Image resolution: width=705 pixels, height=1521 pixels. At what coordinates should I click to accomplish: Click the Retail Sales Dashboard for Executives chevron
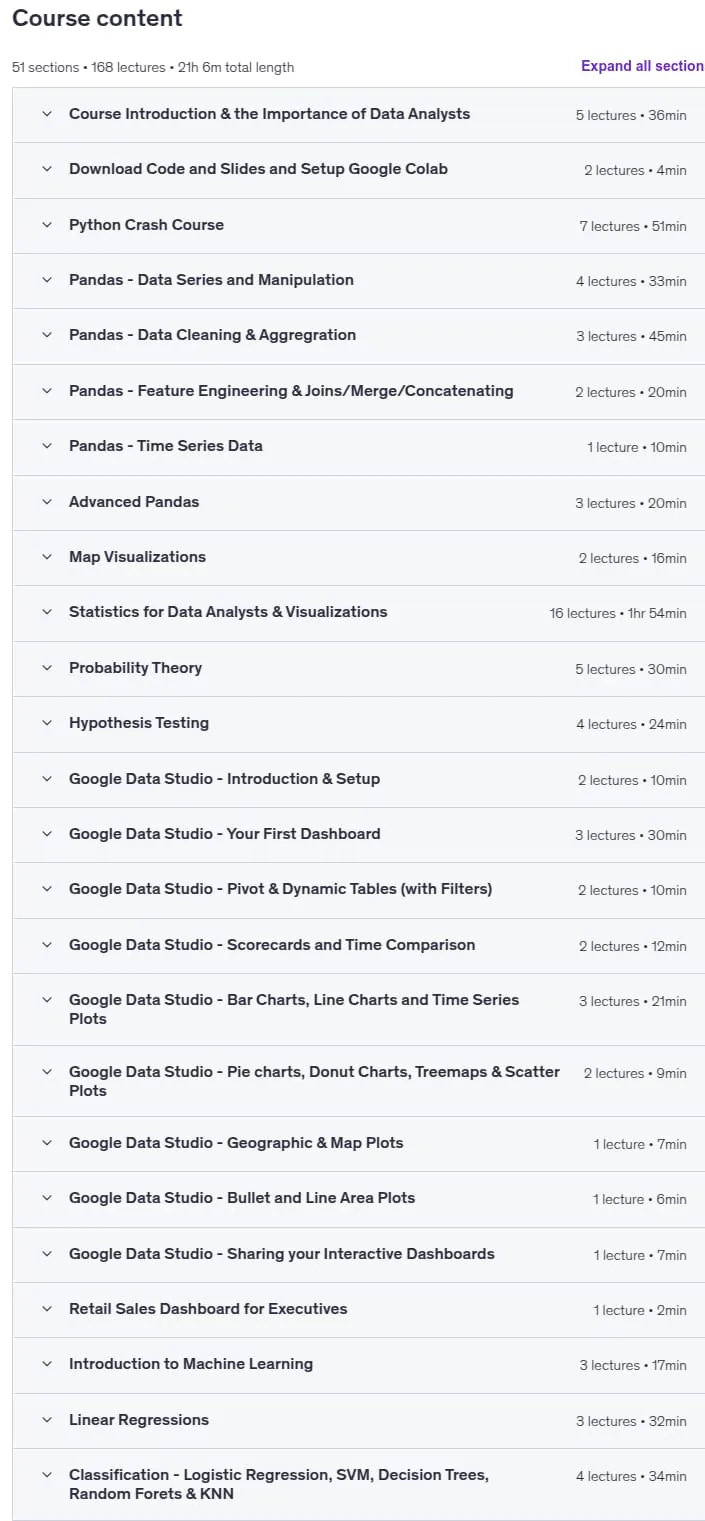click(46, 1309)
